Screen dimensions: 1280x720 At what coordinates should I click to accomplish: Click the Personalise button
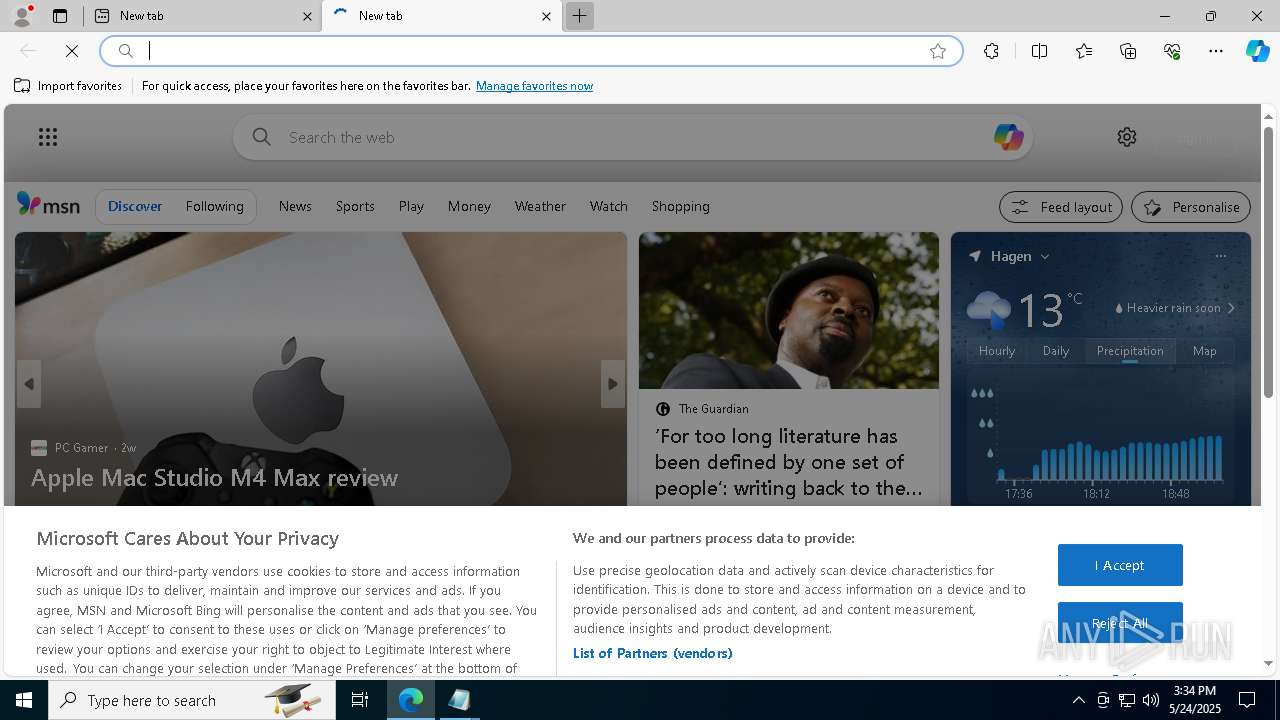(1191, 207)
